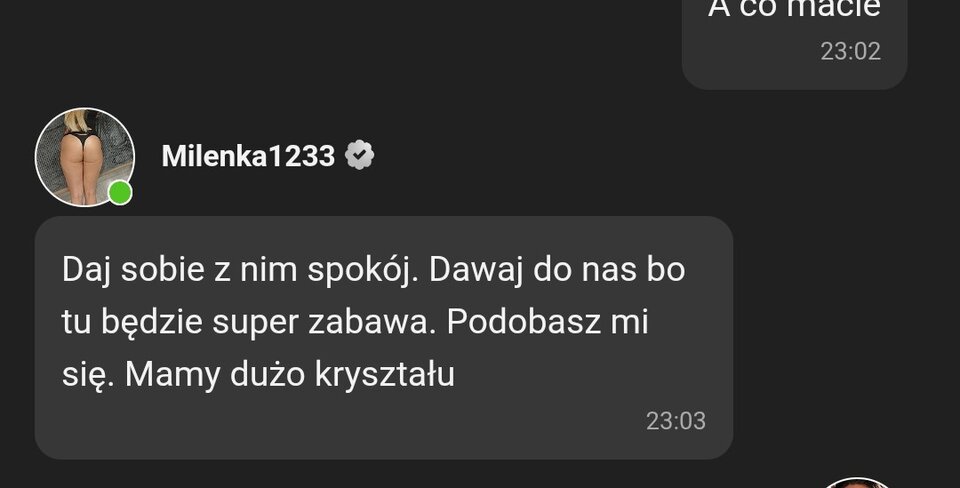Open the partially visible avatar at bottom right
The image size is (960, 488).
click(x=857, y=483)
